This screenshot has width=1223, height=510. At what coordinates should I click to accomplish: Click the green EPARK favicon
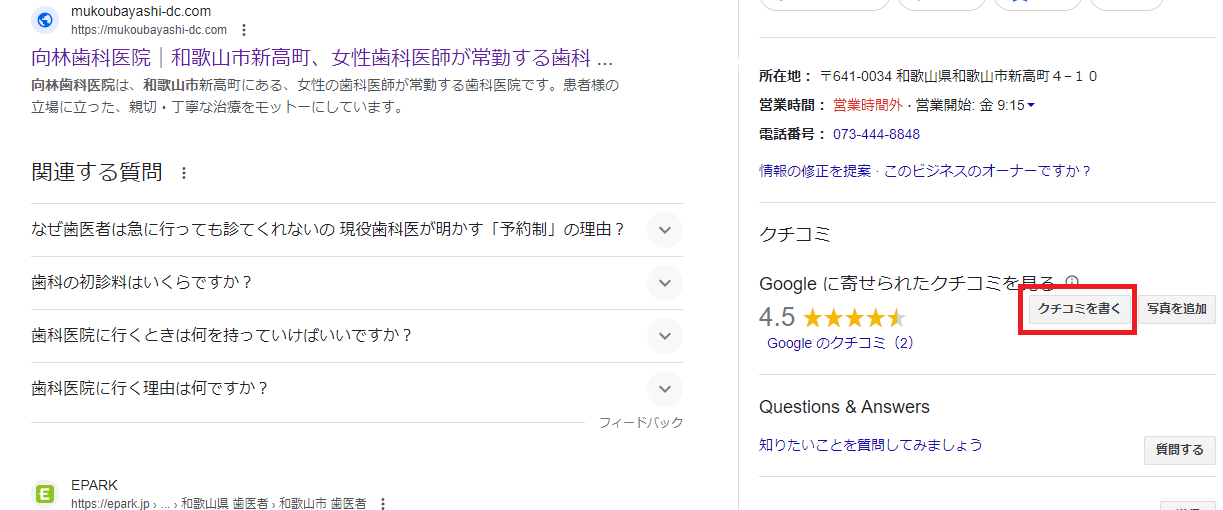(45, 493)
